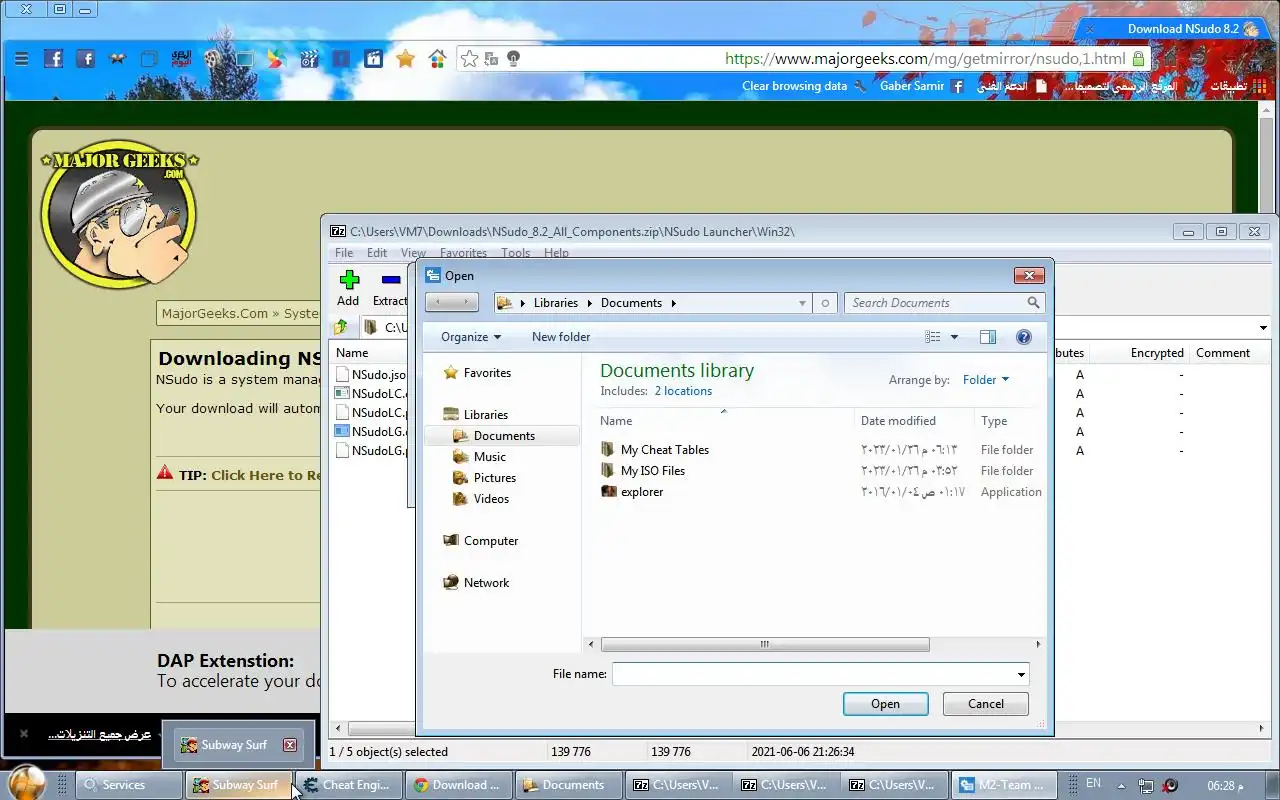The width and height of the screenshot is (1280, 800).
Task: Click the lightbulb icon in address bar
Action: [514, 59]
